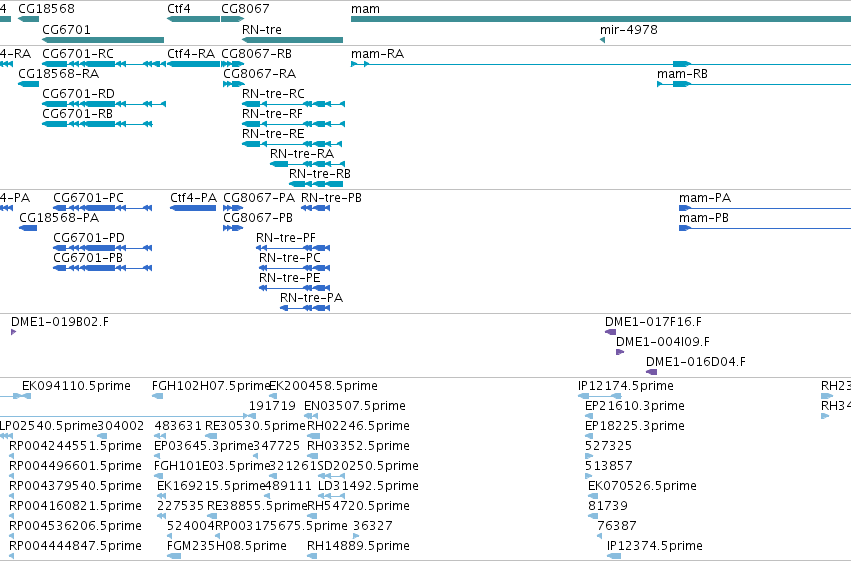Select transcript RN-tre-RB
The width and height of the screenshot is (851, 561).
pos(316,184)
